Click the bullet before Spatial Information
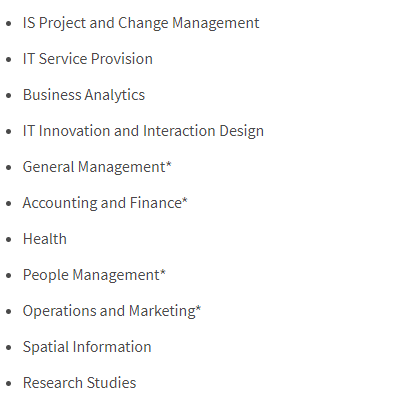This screenshot has height=404, width=396. [x=9, y=347]
